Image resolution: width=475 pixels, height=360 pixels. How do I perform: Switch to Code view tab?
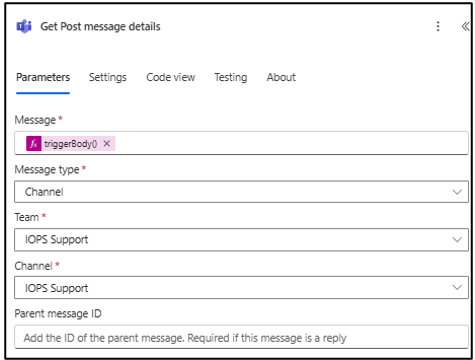[171, 77]
